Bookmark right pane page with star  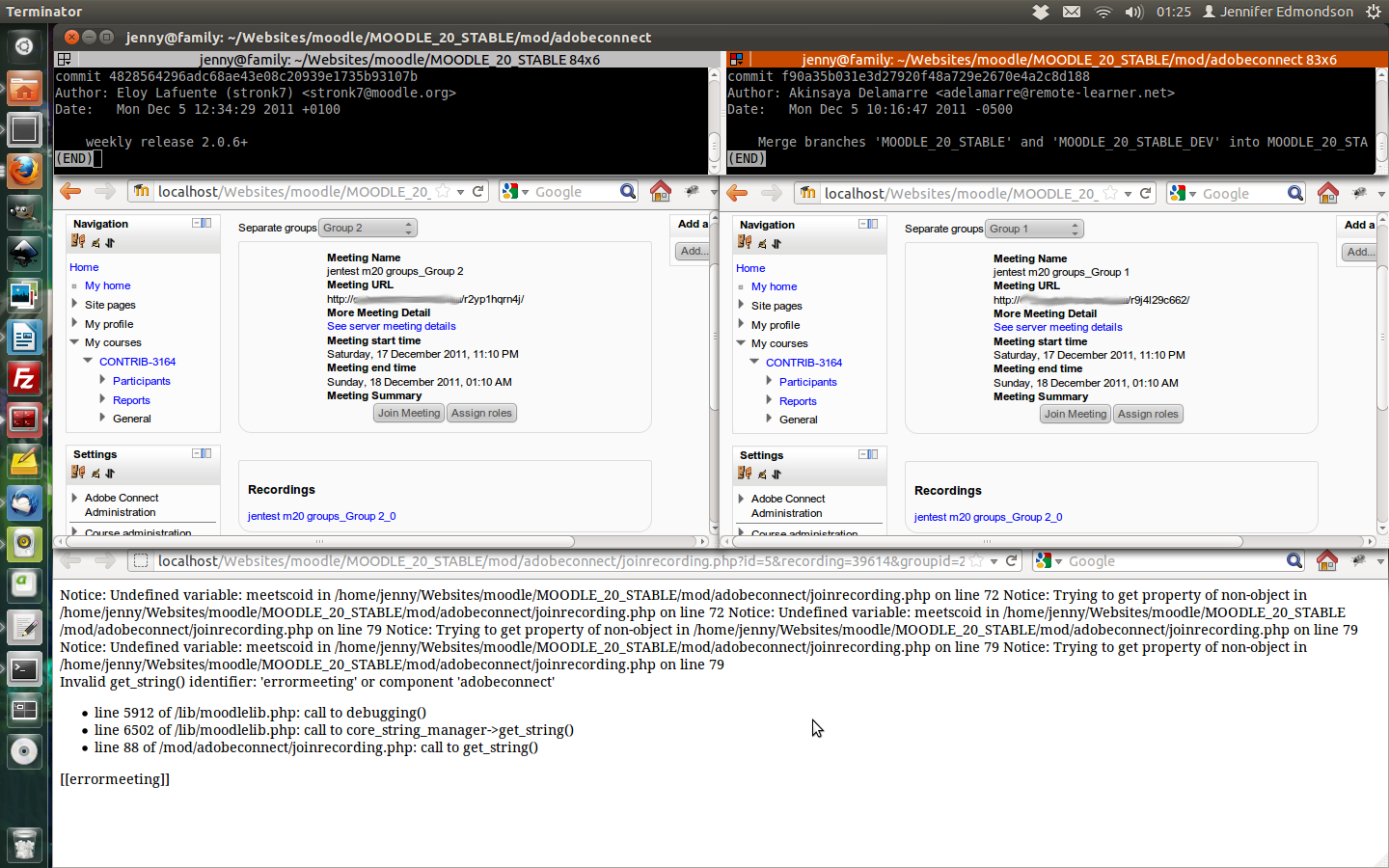click(x=1110, y=193)
